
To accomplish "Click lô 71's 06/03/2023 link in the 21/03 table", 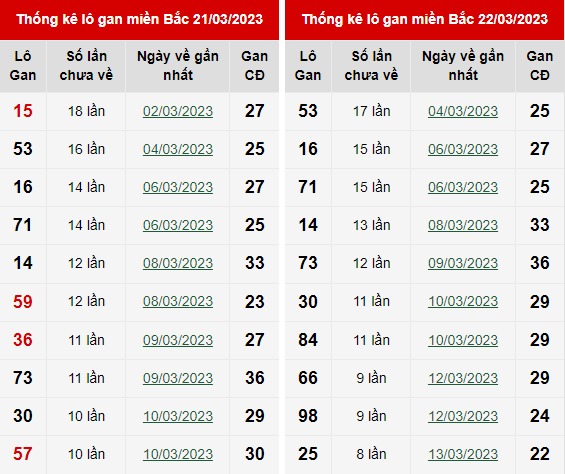I will (x=178, y=225).
